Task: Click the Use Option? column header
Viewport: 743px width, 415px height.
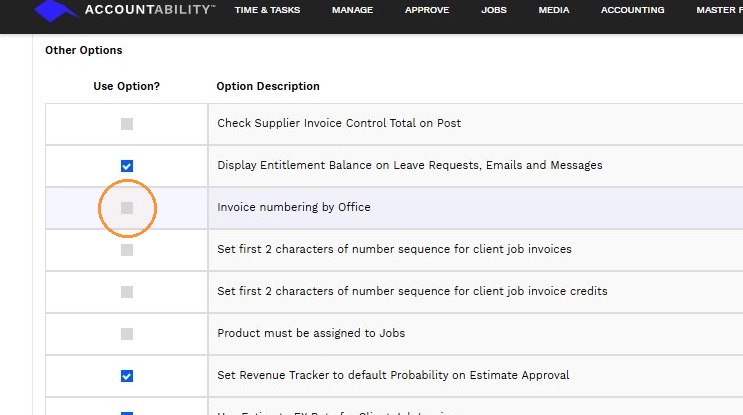Action: coord(127,86)
